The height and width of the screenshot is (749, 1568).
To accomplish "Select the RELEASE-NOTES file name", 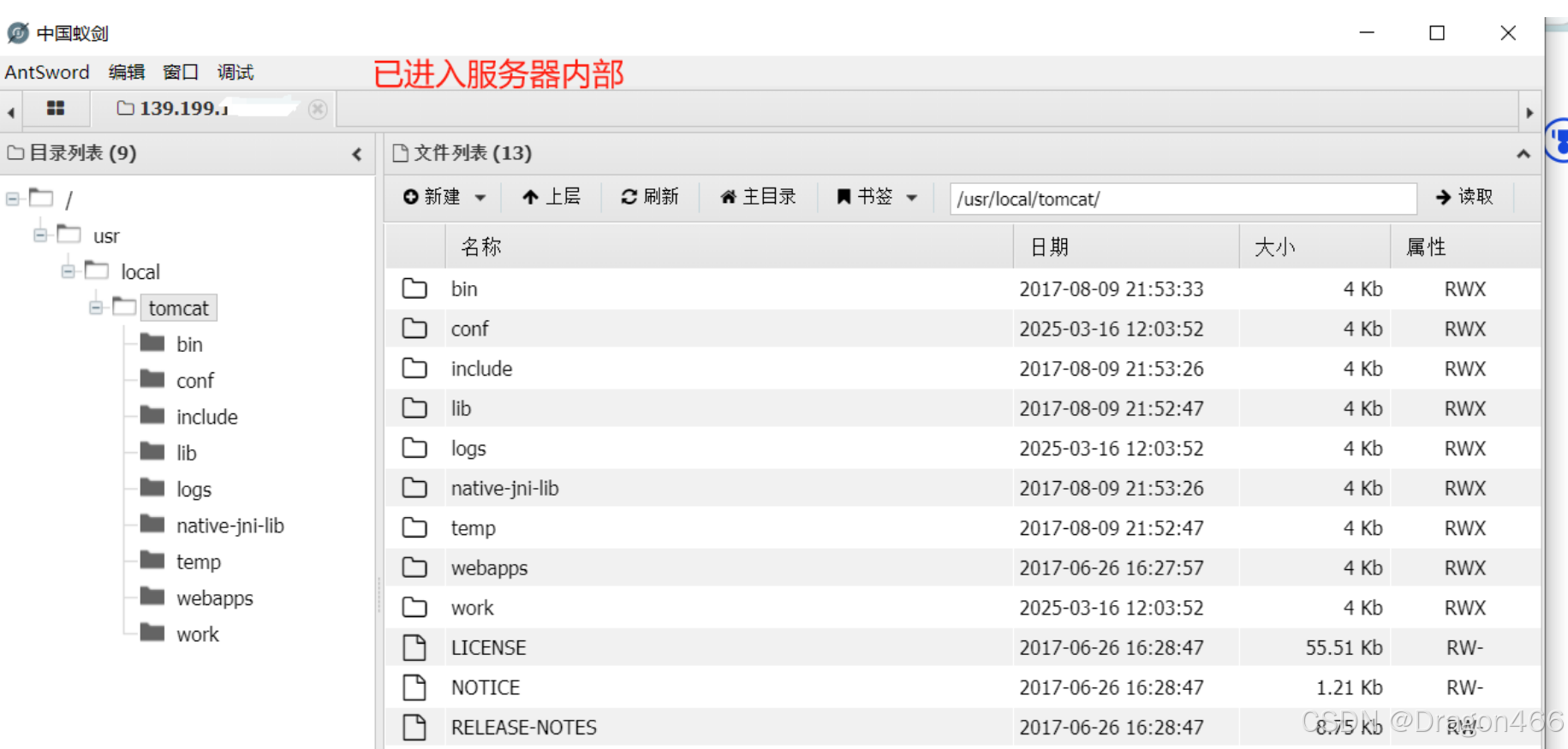I will coord(524,728).
